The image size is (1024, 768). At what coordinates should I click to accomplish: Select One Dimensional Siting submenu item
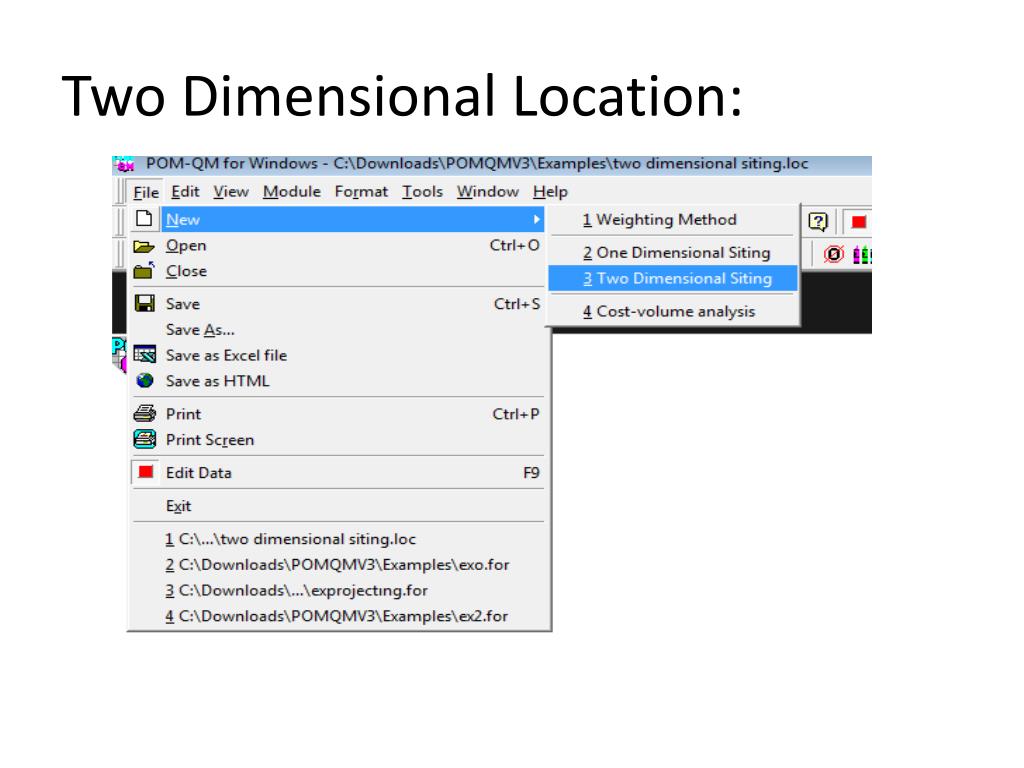pos(673,252)
